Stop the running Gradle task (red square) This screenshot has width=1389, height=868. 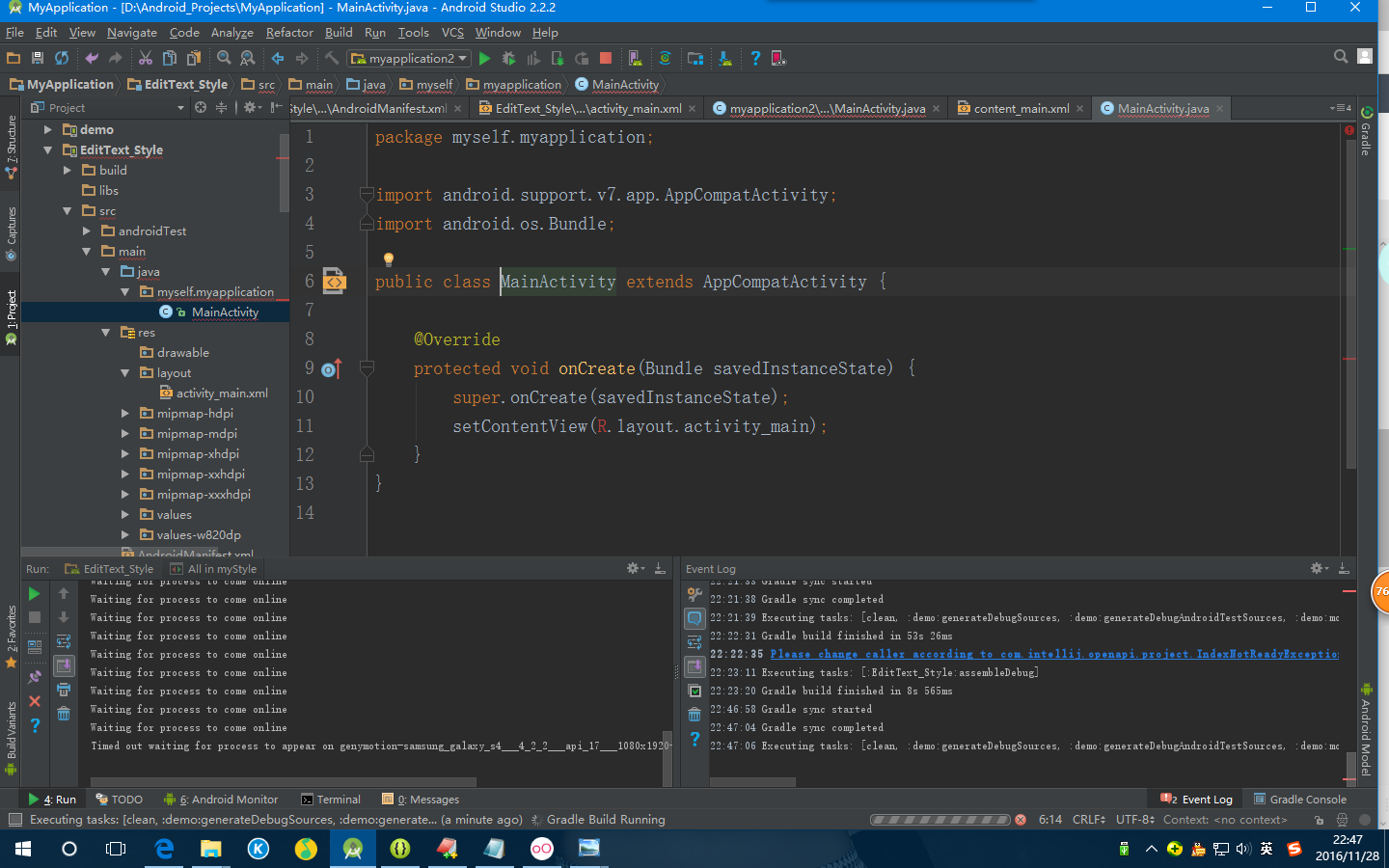click(x=605, y=58)
